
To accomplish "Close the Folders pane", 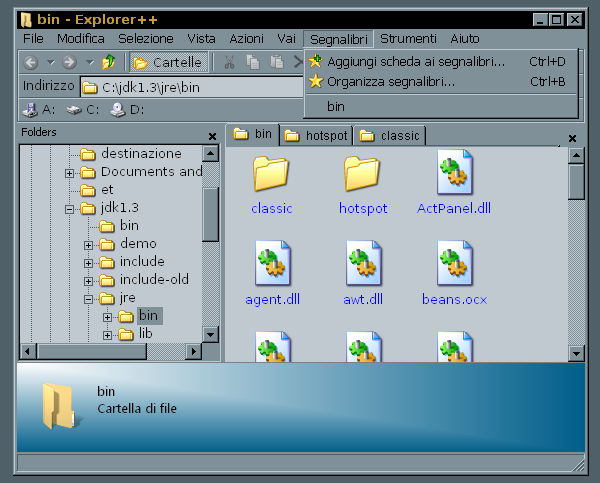I will pyautogui.click(x=212, y=136).
